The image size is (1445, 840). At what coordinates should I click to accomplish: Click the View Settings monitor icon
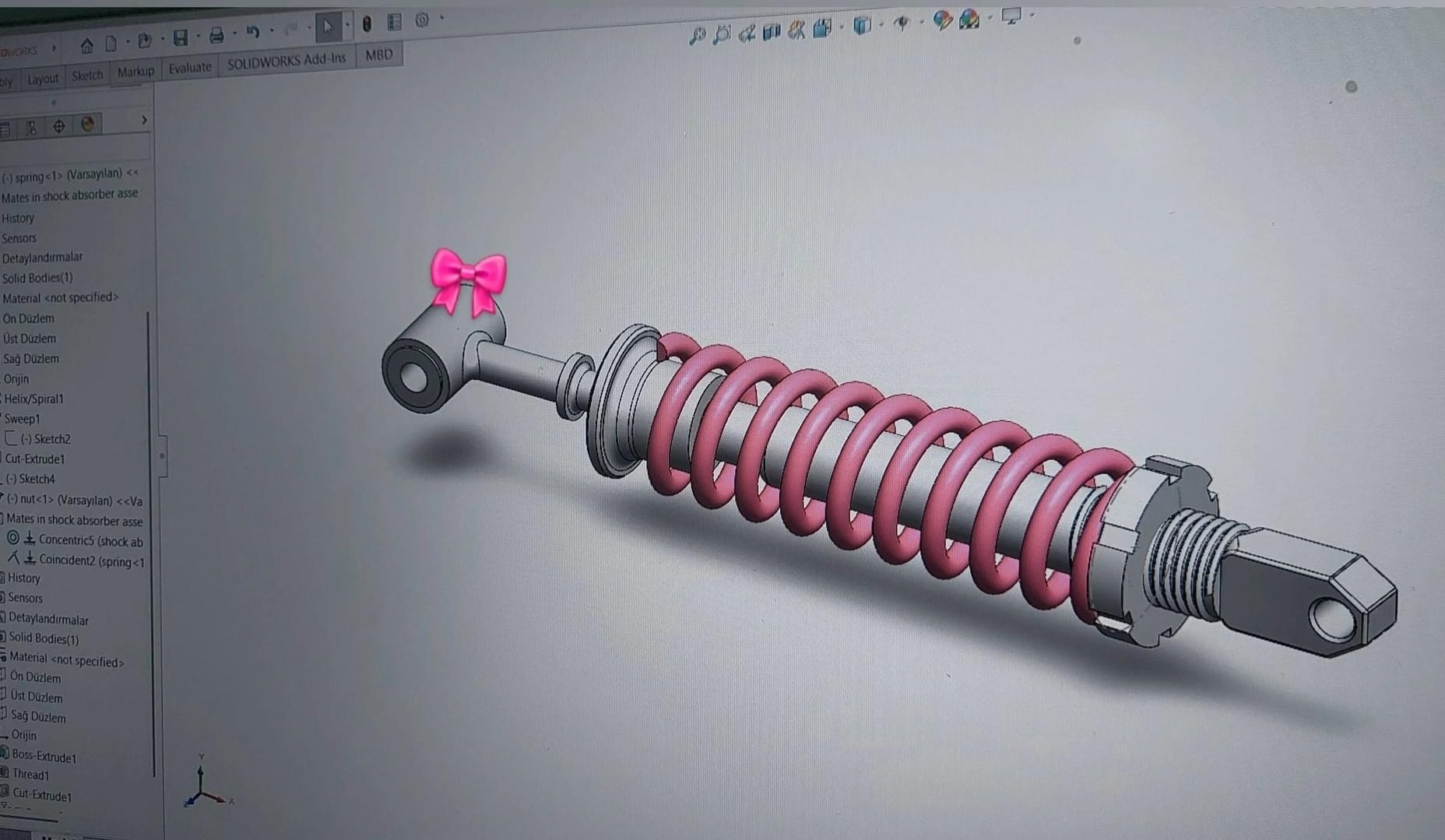point(1011,16)
